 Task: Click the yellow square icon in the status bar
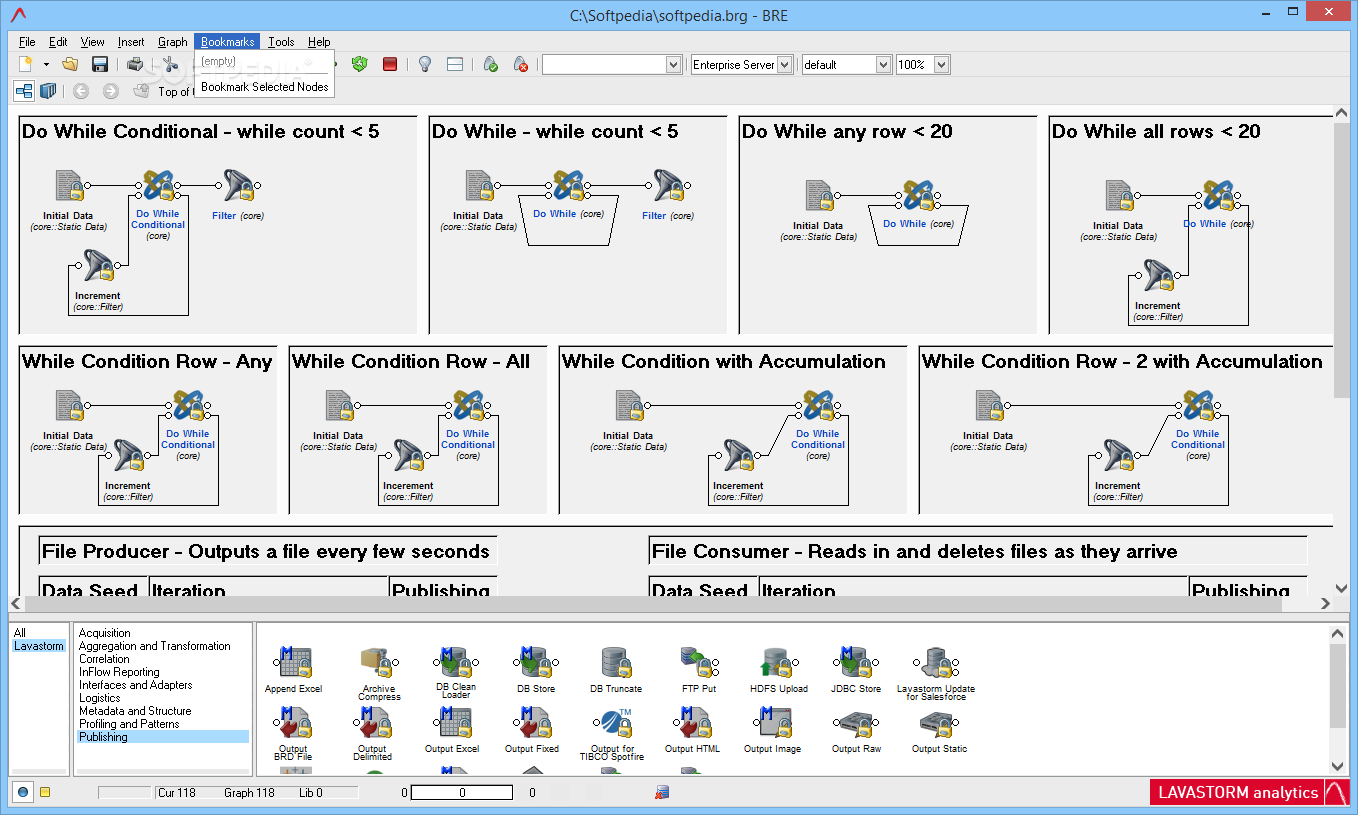click(45, 792)
